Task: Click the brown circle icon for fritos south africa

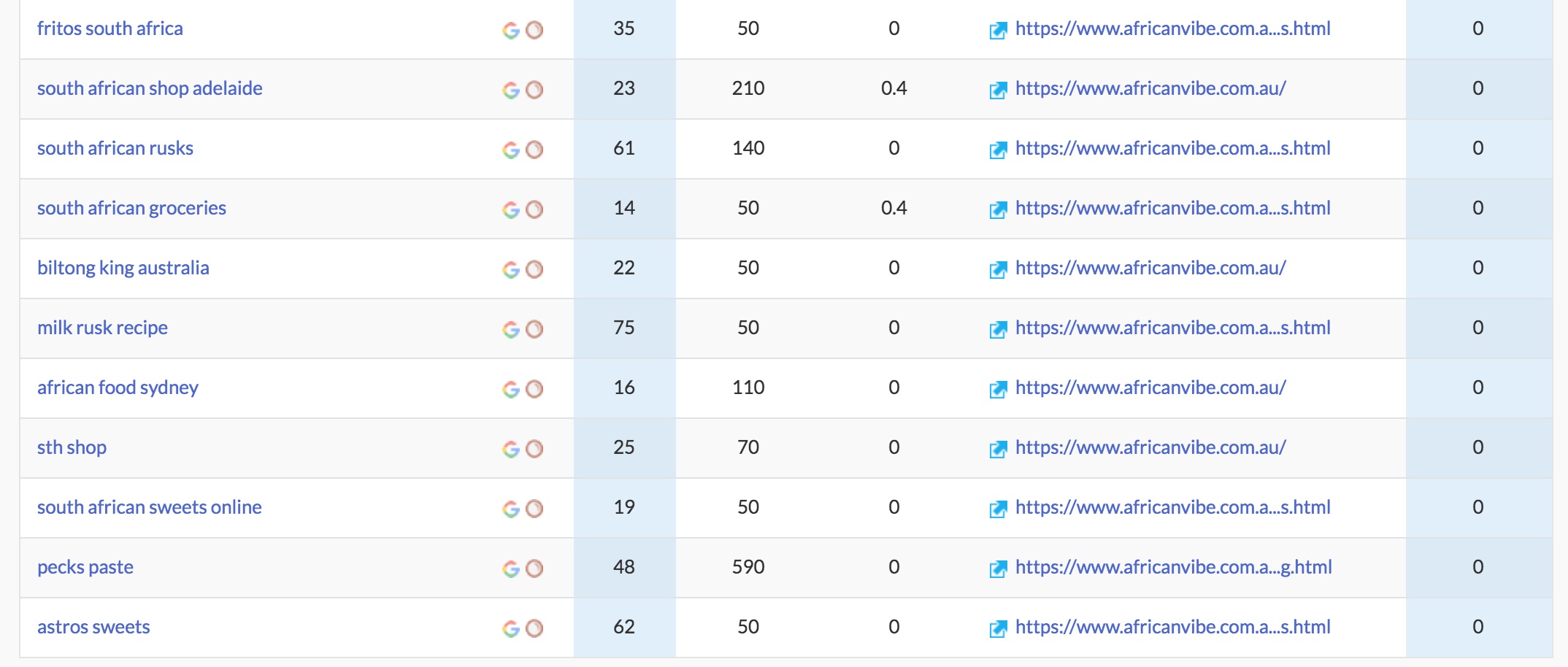Action: (534, 30)
